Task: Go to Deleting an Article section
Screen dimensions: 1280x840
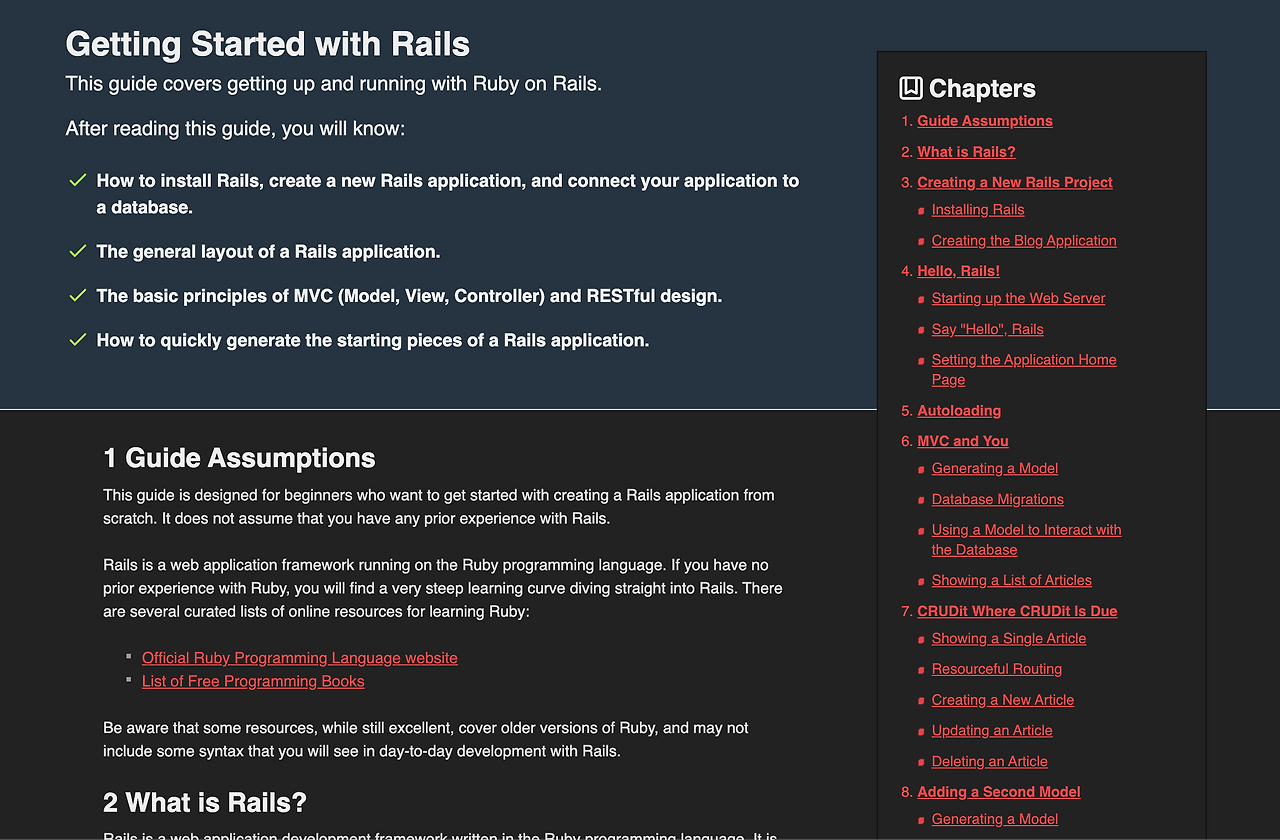Action: click(x=990, y=761)
